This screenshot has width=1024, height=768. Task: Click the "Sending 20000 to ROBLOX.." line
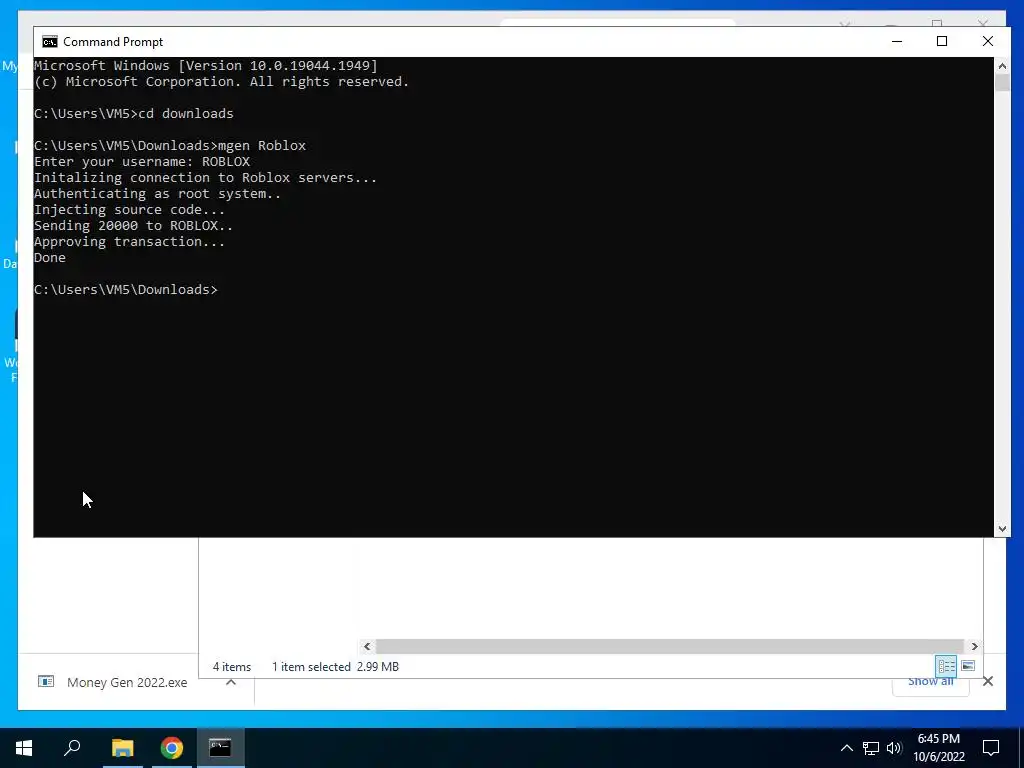click(133, 225)
